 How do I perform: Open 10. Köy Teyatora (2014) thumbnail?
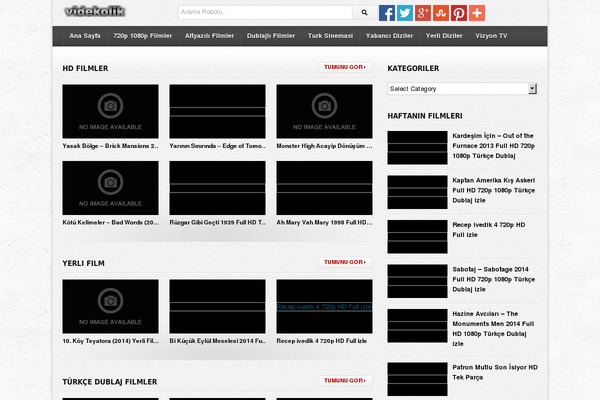[111, 306]
